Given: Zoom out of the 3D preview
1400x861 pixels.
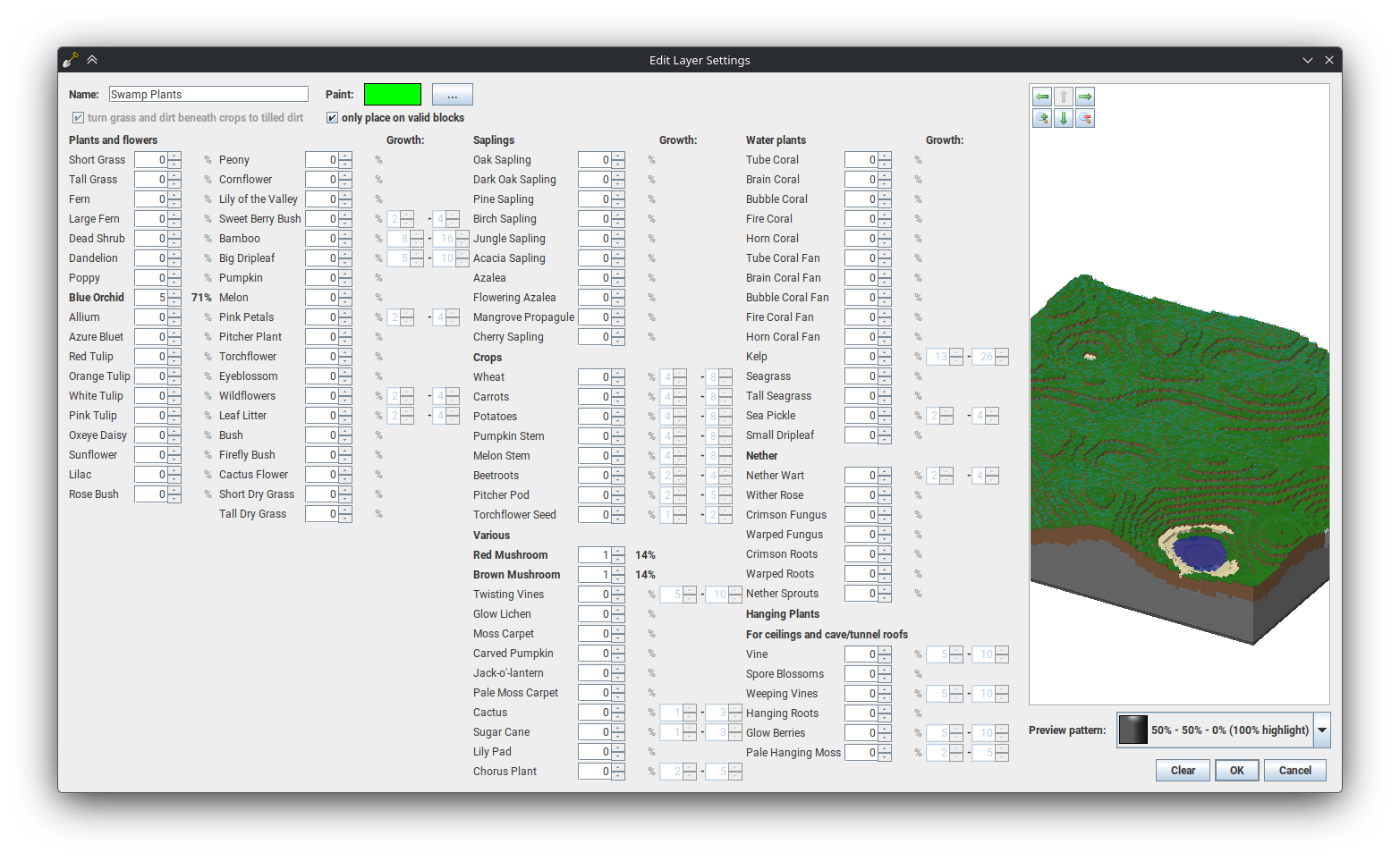Looking at the screenshot, I should point(1085,118).
